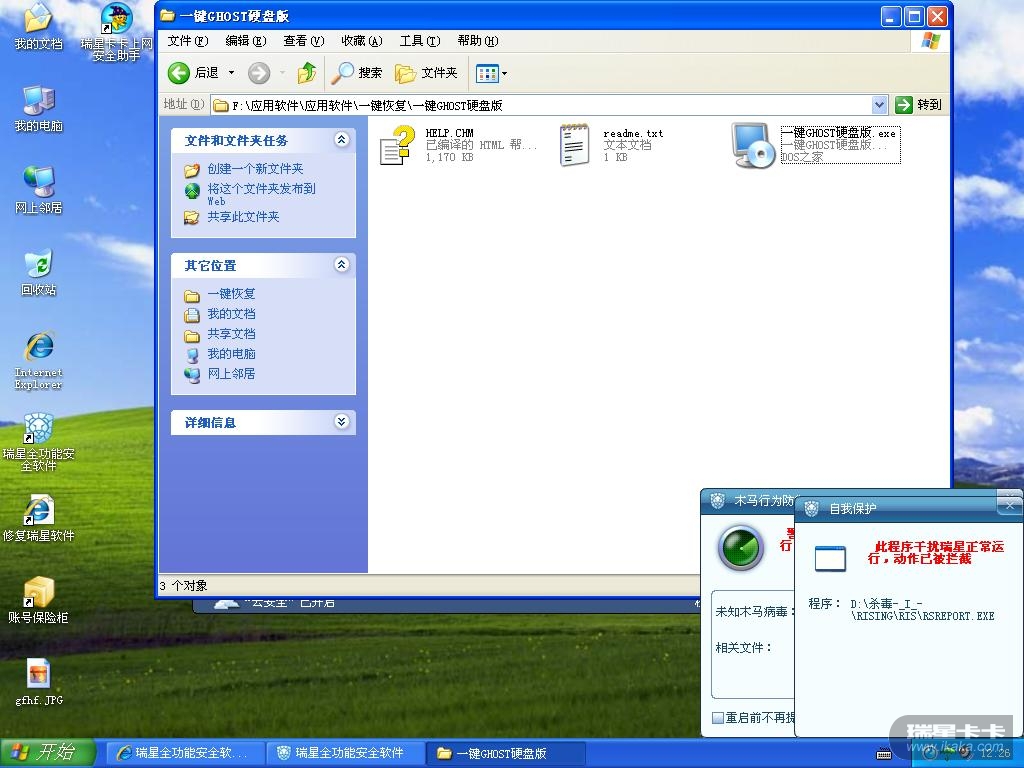Switch to 一键GHOST硬盘版 taskbar item
The image size is (1024, 768).
(505, 753)
